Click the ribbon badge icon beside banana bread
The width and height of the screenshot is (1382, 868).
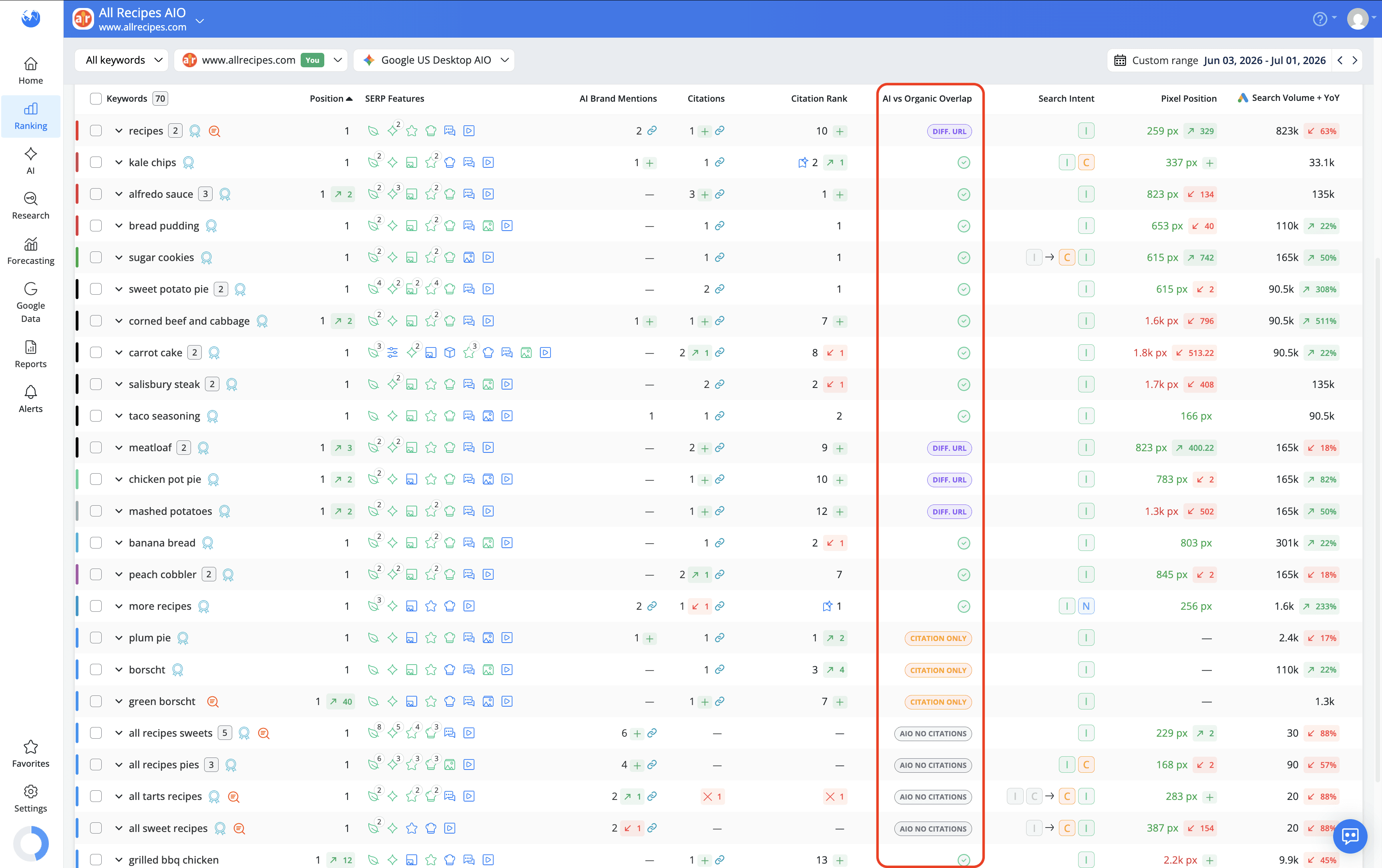coord(208,543)
